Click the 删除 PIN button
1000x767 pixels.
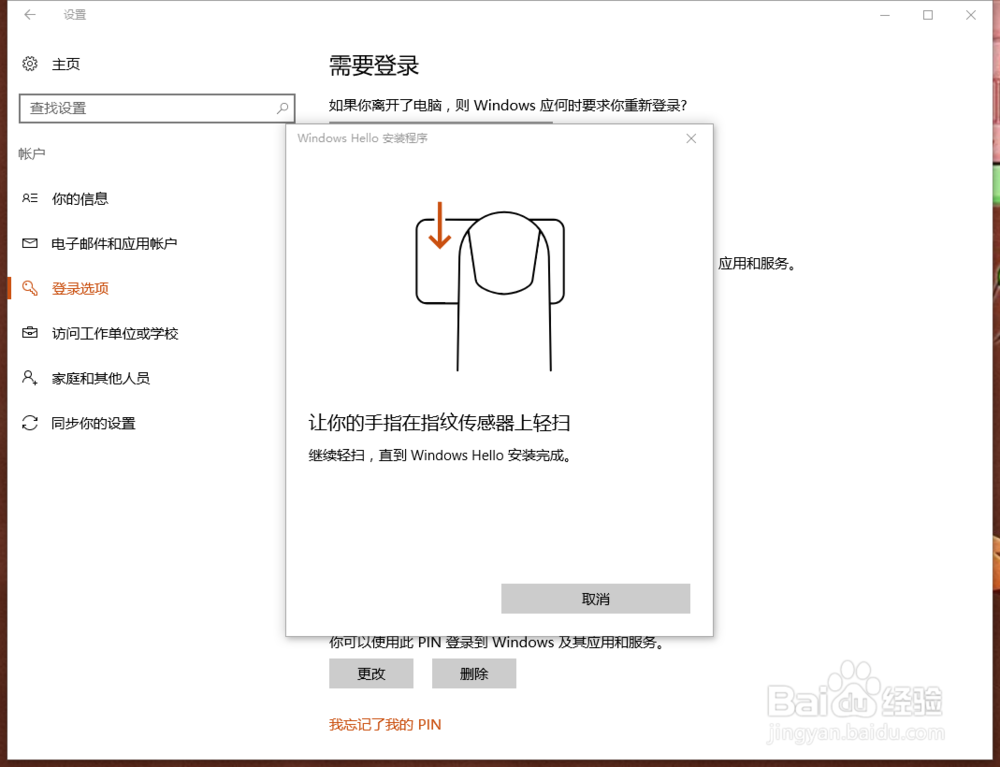pyautogui.click(x=474, y=673)
